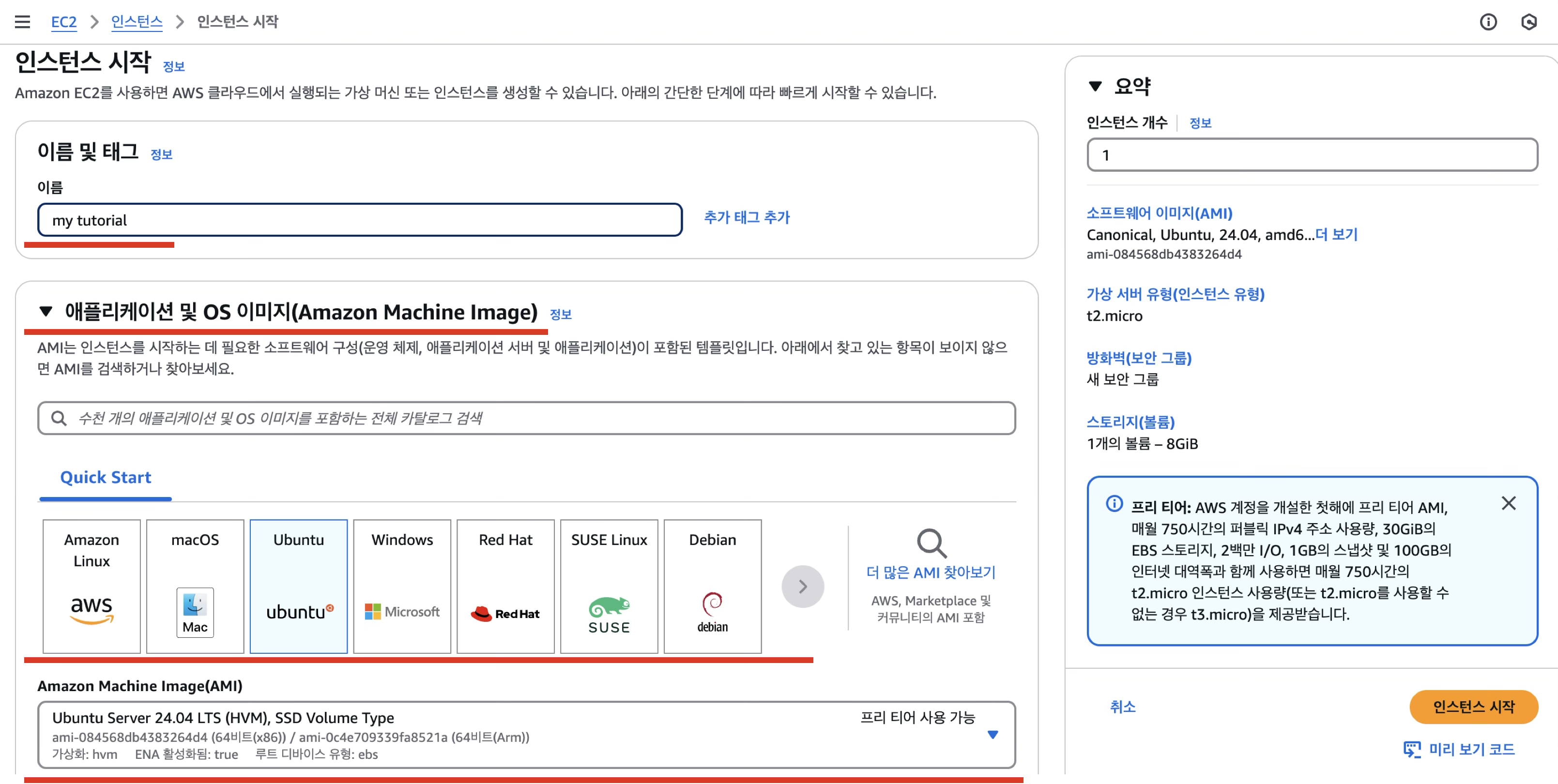1558x784 pixels.
Task: Open the hamburger navigation menu
Action: pos(22,22)
